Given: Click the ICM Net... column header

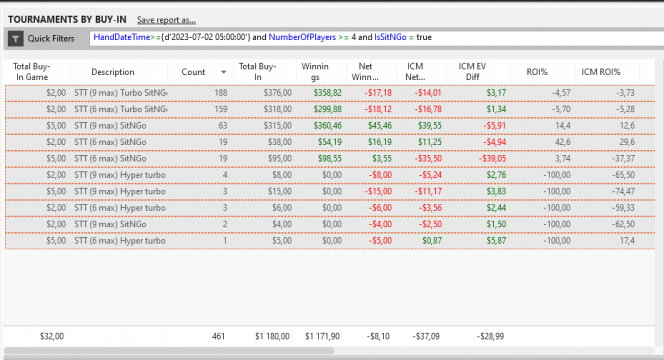Looking at the screenshot, I should click(415, 72).
